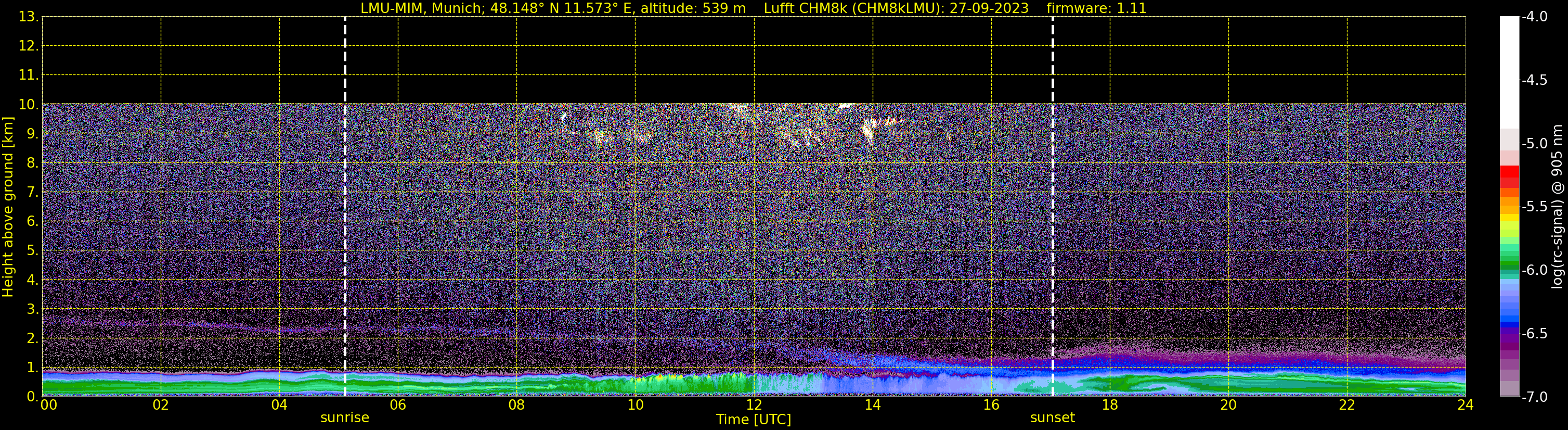Viewport: 1568px width, 430px height.
Task: Click the '18' tick label on the time axis
Action: [1110, 405]
